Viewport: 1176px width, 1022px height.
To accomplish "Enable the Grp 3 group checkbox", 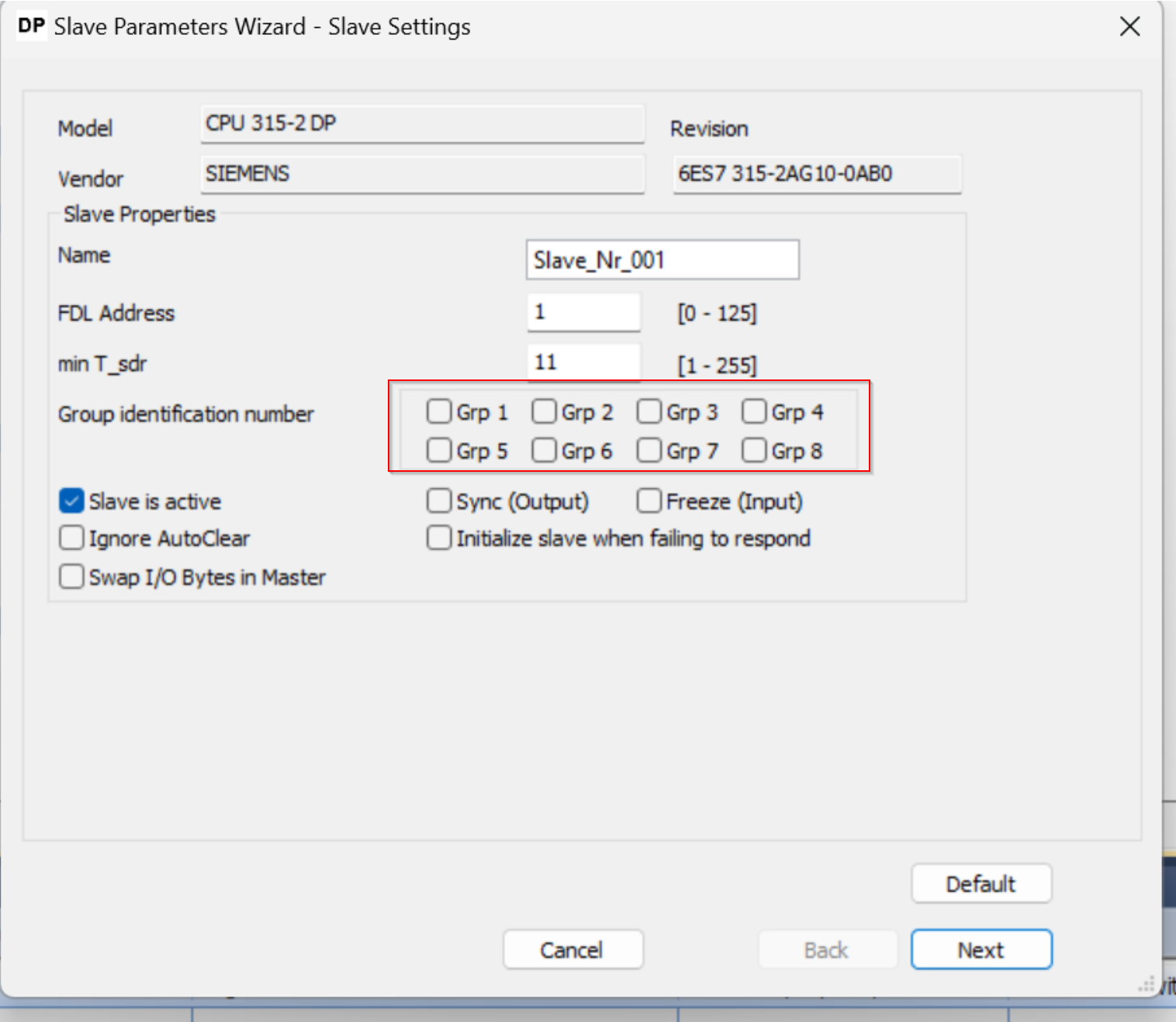I will point(649,411).
